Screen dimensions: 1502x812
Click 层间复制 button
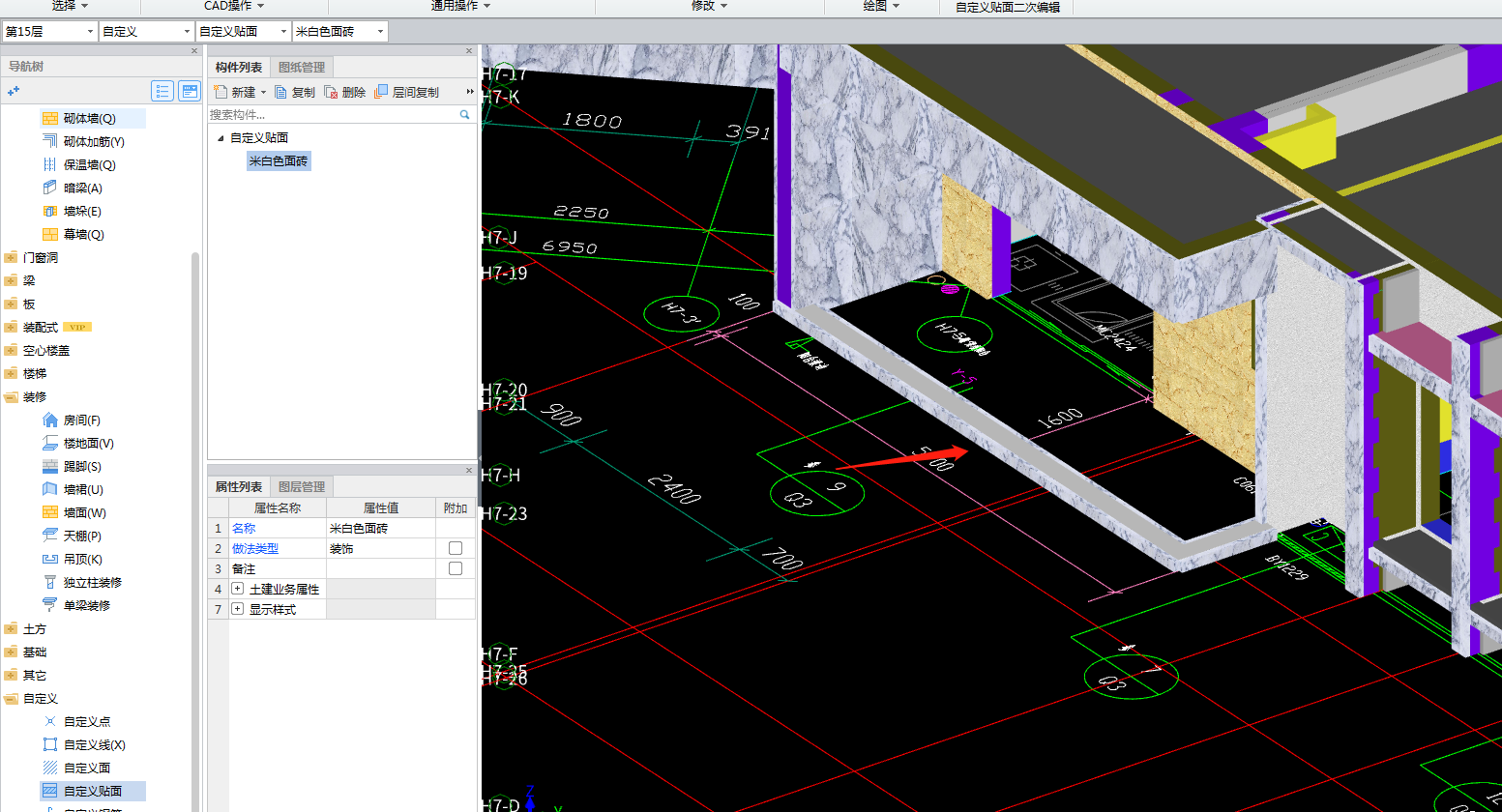point(406,92)
